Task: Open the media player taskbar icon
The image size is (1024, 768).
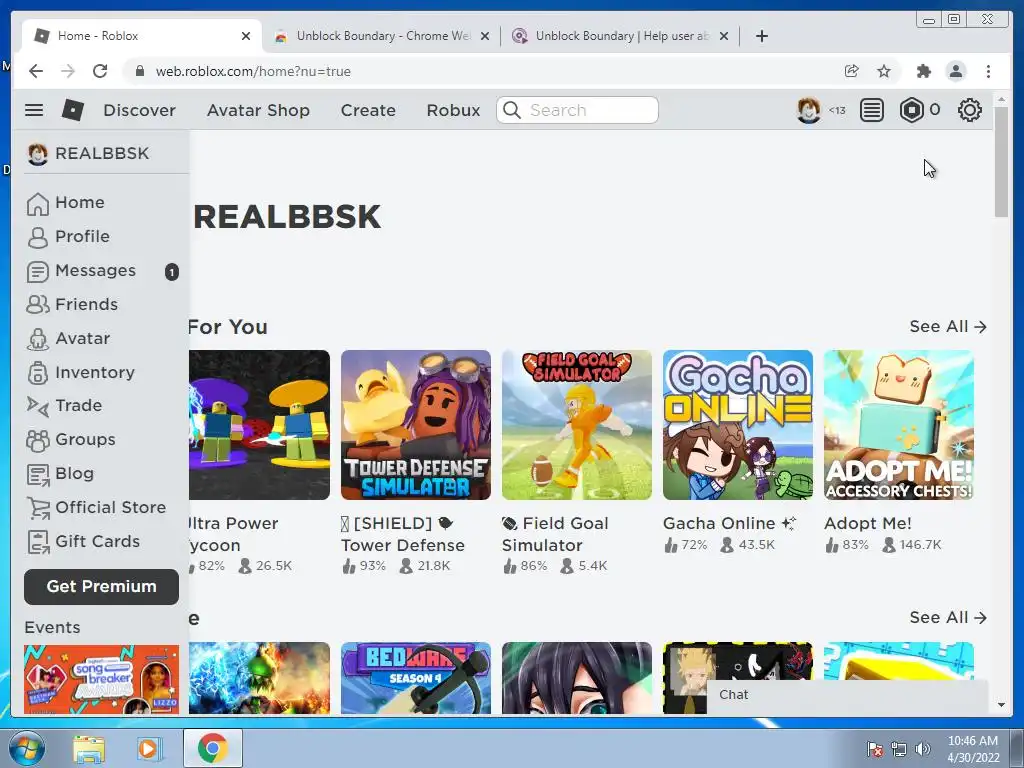Action: [148, 748]
